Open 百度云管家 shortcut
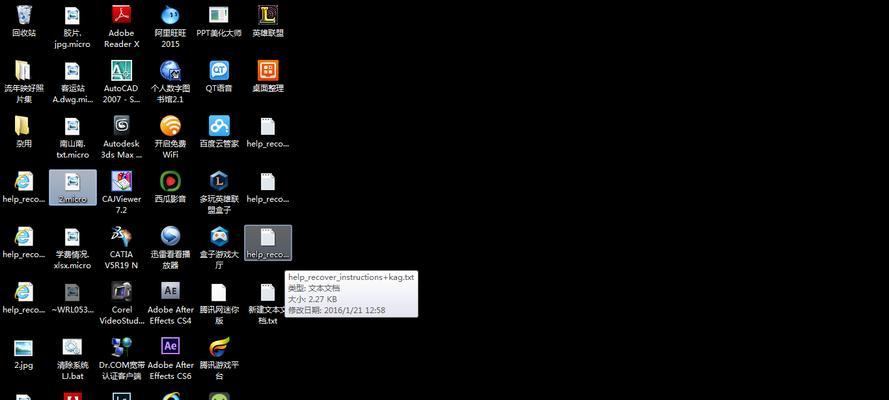This screenshot has height=400, width=889. click(219, 132)
